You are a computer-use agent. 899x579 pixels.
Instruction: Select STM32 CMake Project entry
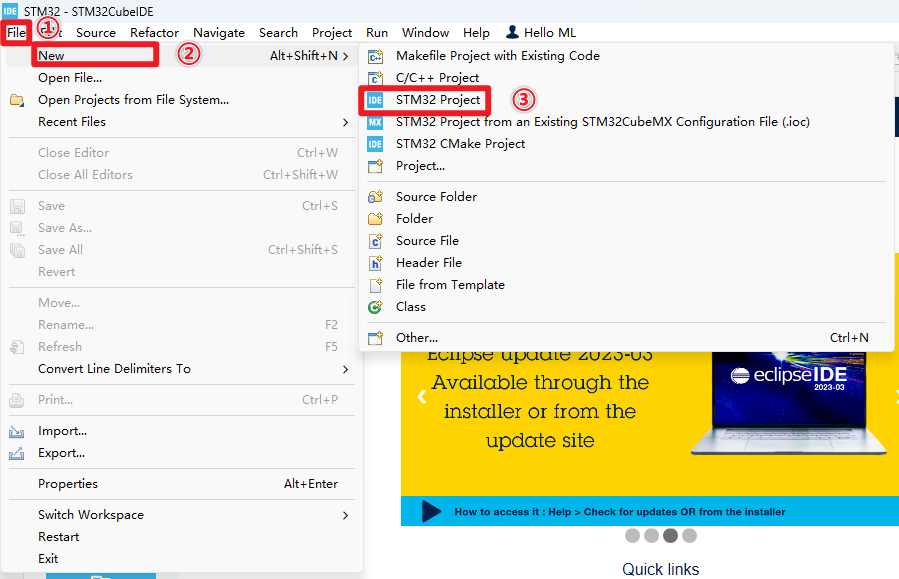[625, 143]
